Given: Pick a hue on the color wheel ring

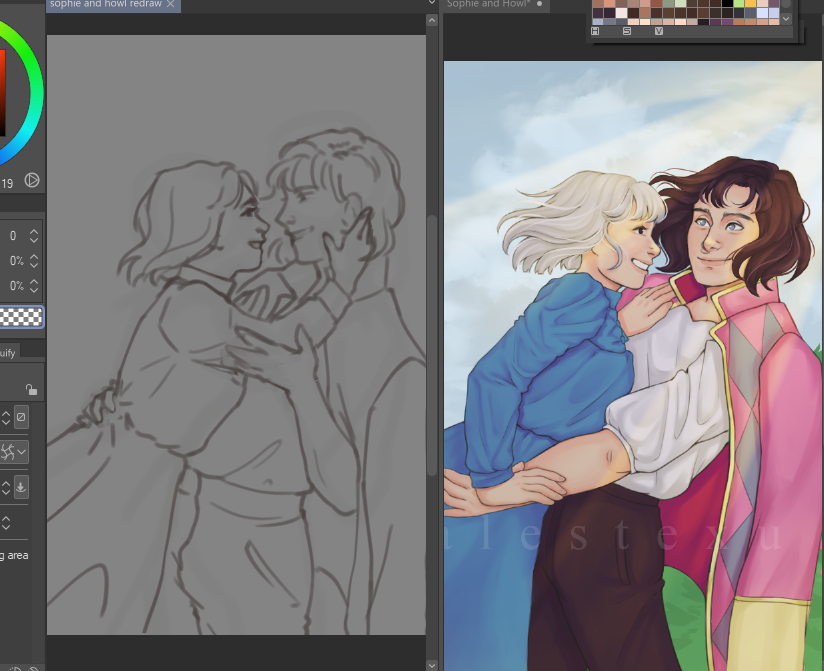Looking at the screenshot, I should pos(35,95).
